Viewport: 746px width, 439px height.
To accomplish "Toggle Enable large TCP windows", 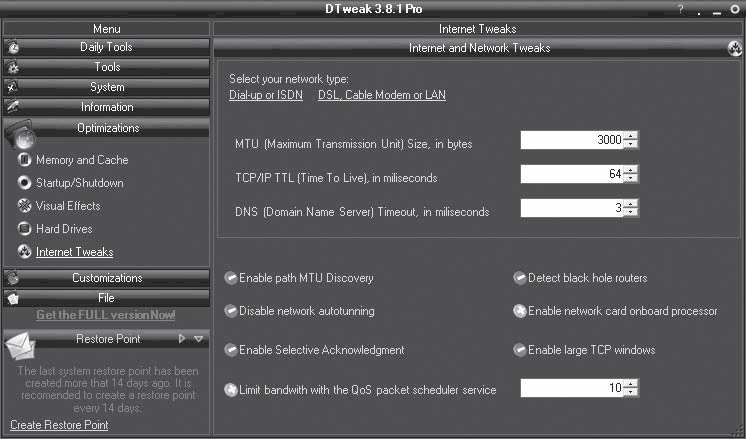I will (x=520, y=350).
